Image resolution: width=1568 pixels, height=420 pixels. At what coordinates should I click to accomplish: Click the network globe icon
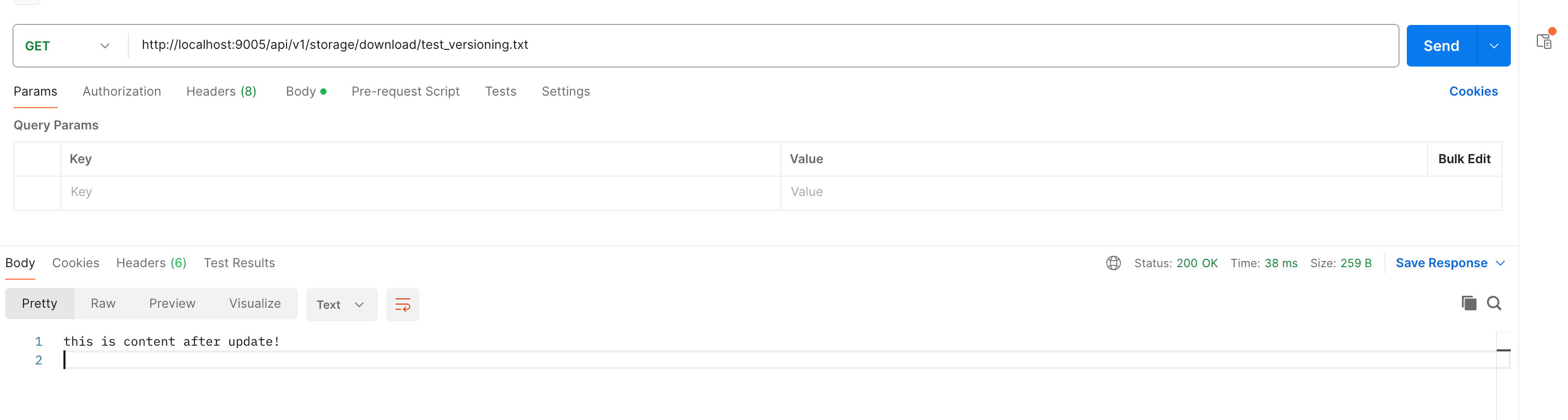[1113, 263]
